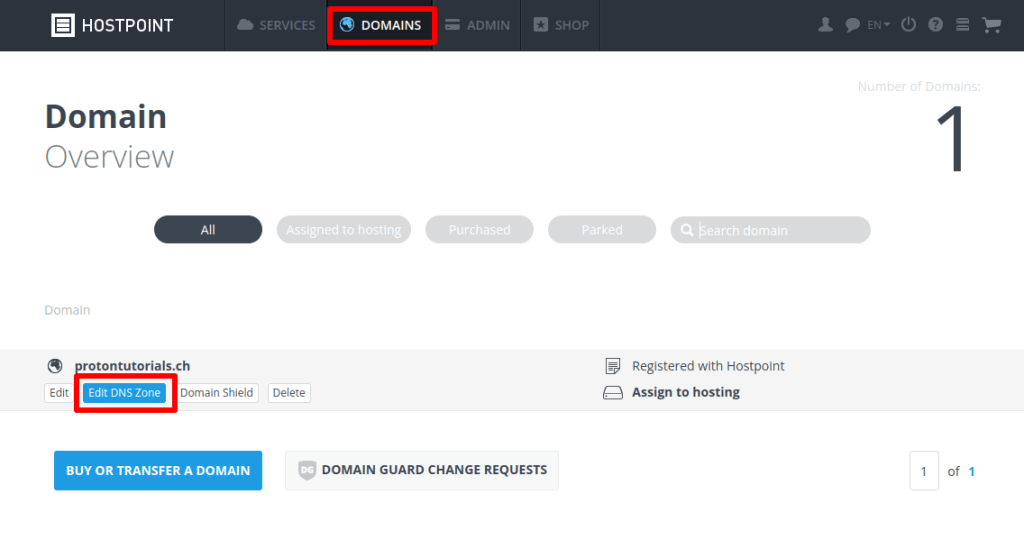Open Domain Shield for protontutorials.ch
This screenshot has width=1024, height=540.
tap(216, 392)
